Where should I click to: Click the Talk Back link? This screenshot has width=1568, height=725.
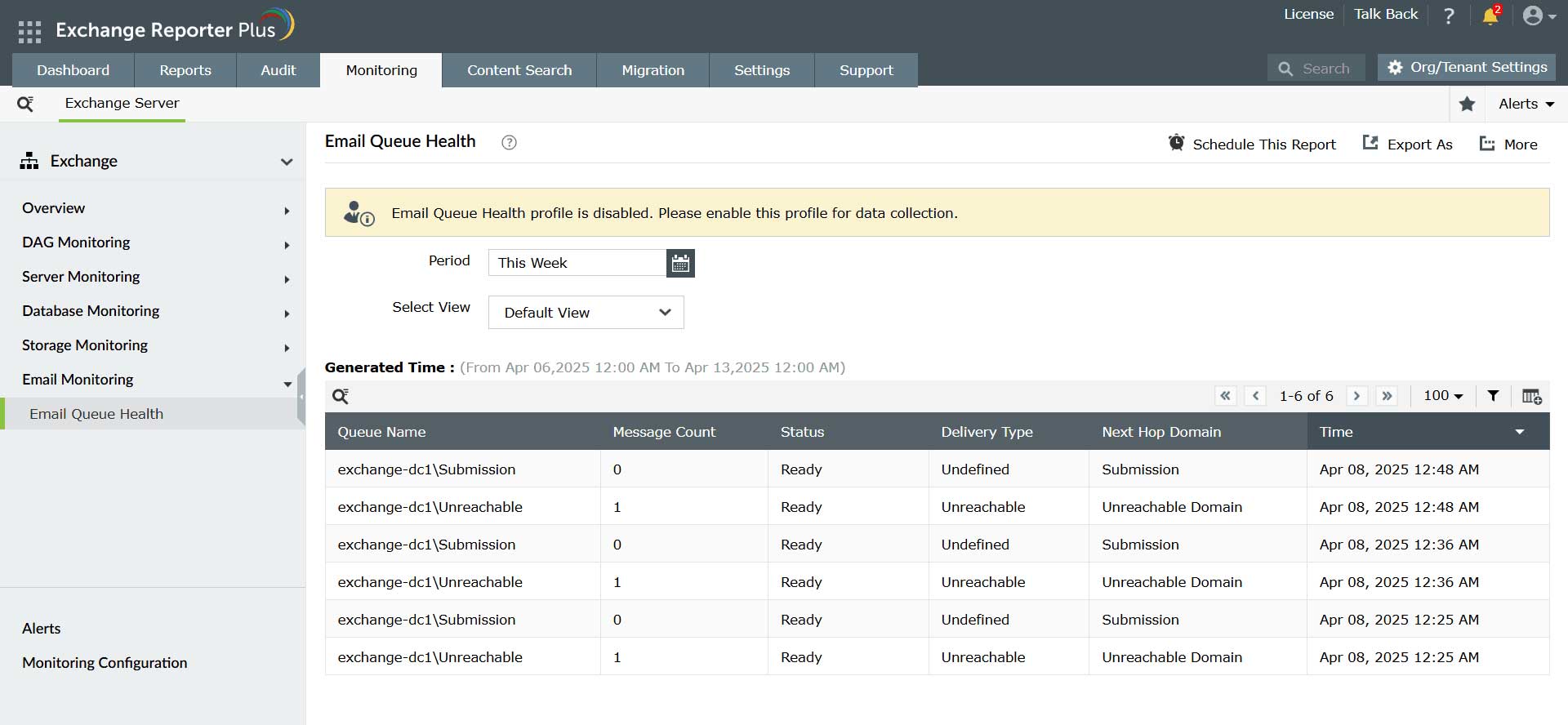tap(1386, 14)
